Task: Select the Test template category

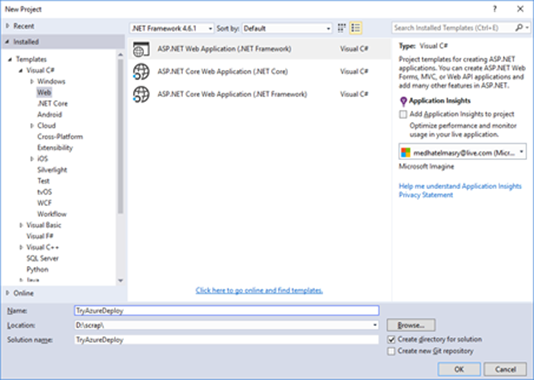Action: [43, 181]
